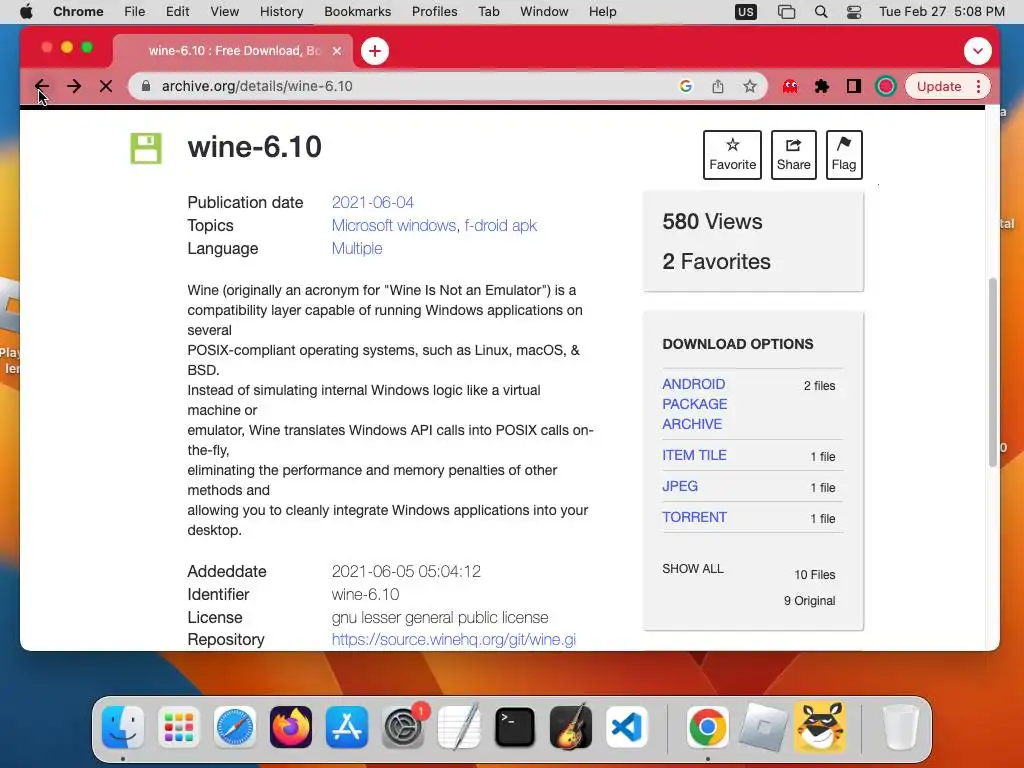Open the Chrome profile avatar
The width and height of the screenshot is (1024, 768).
(886, 86)
